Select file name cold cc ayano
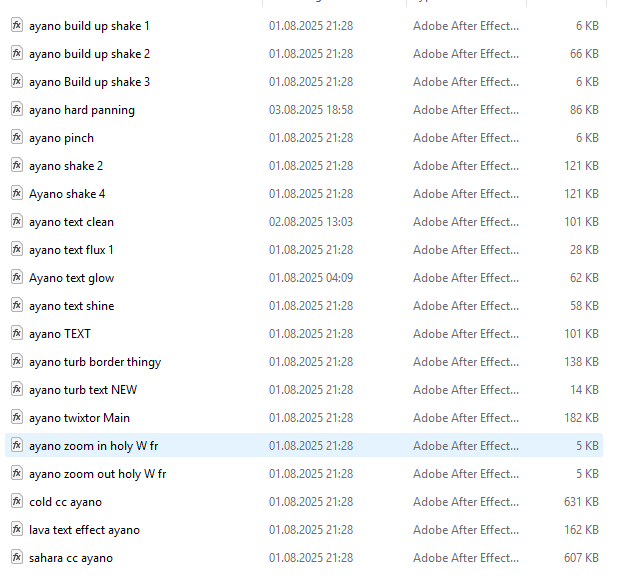Viewport: 619px width, 578px height. pyautogui.click(x=66, y=503)
